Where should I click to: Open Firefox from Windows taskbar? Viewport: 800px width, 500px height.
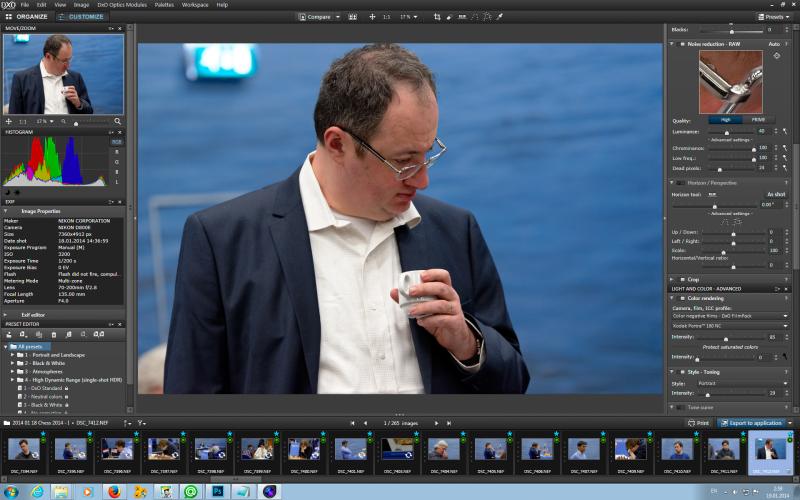(x=114, y=492)
